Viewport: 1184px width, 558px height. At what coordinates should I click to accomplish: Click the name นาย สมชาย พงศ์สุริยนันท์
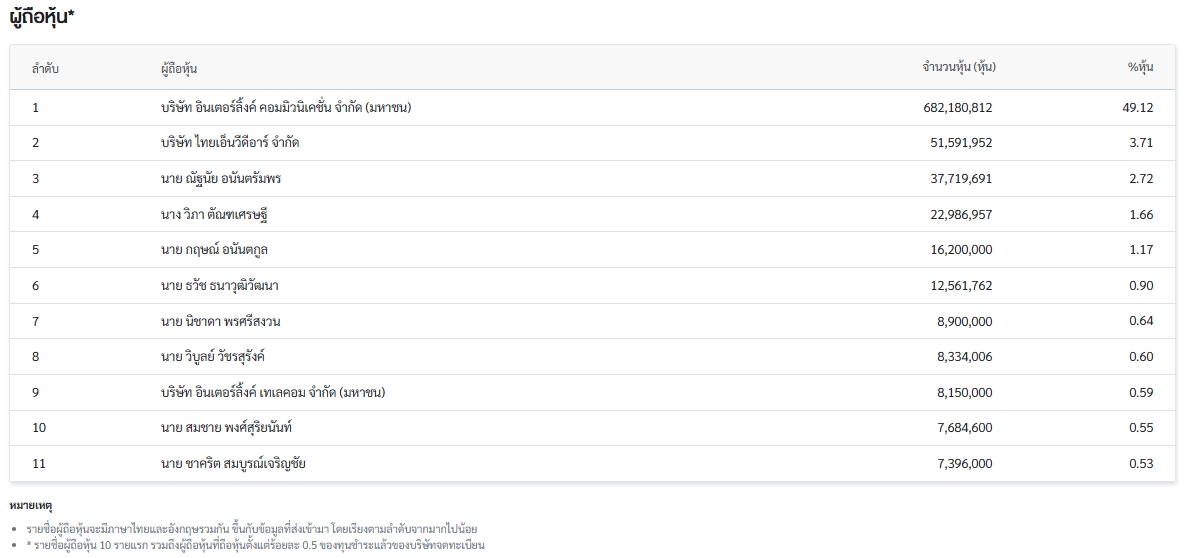click(x=226, y=428)
